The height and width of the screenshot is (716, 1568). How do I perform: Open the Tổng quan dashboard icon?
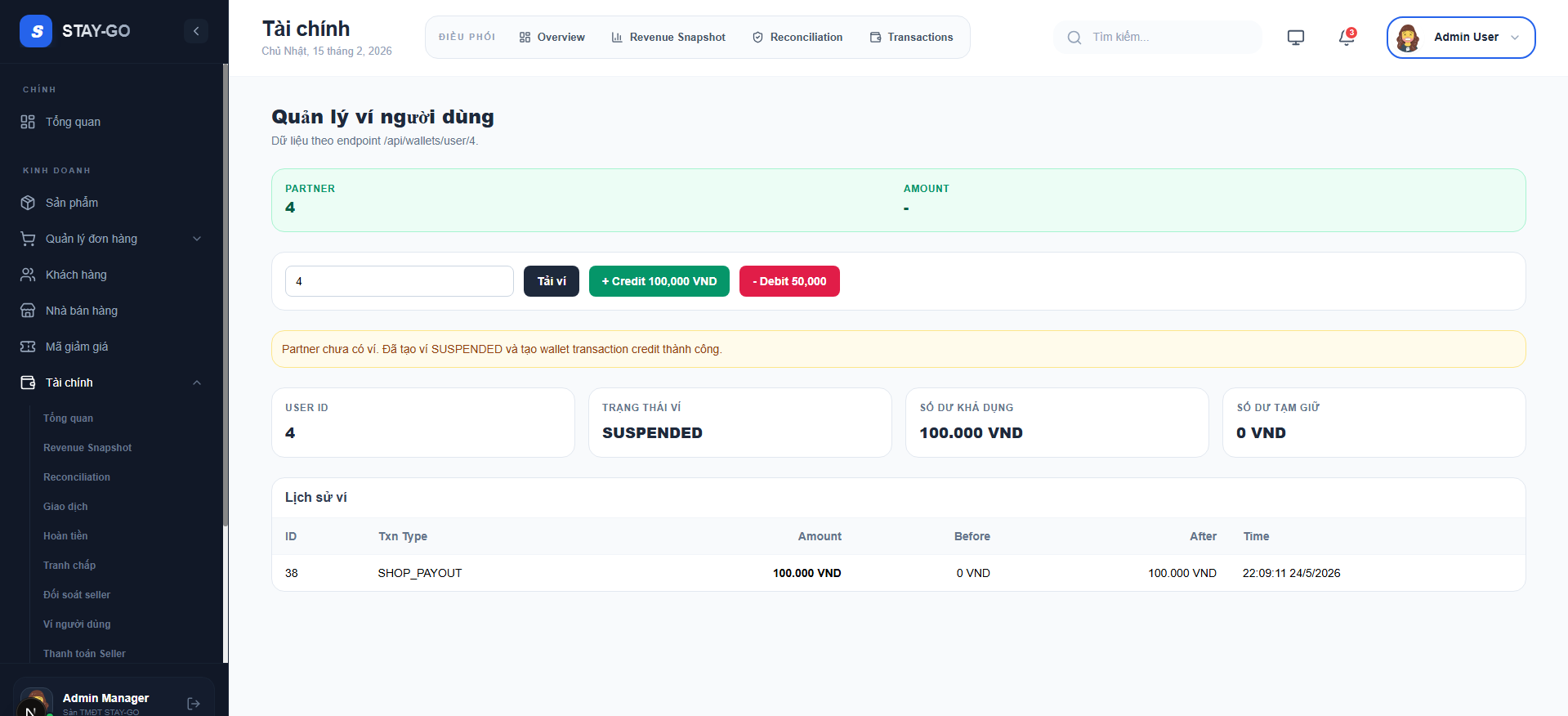(28, 122)
